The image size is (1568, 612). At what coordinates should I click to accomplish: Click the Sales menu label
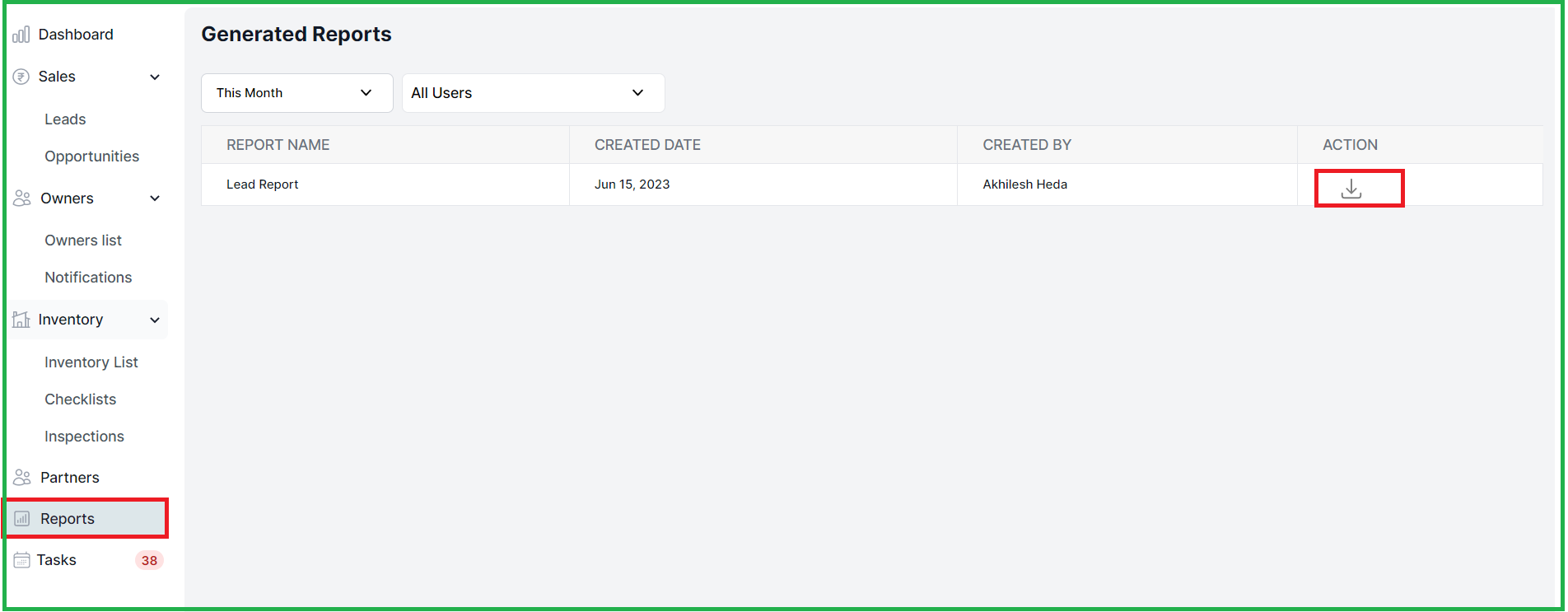tap(57, 77)
